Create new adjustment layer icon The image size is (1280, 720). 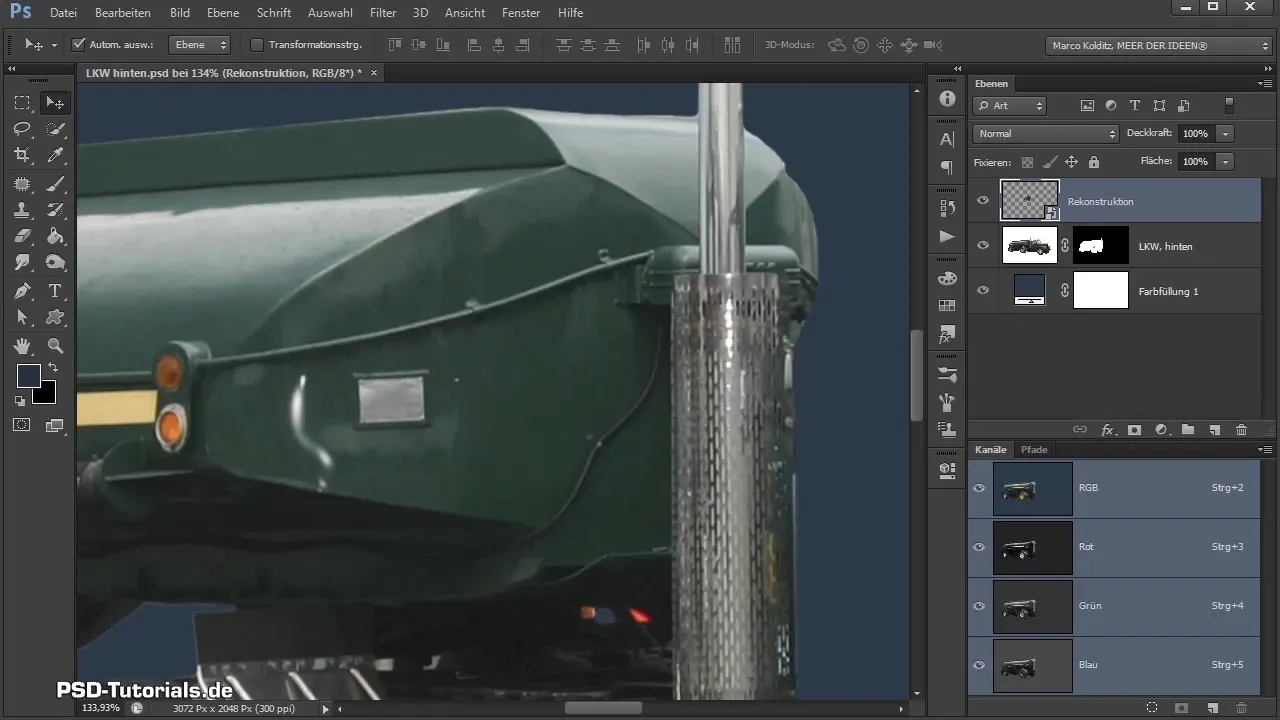coord(1161,430)
